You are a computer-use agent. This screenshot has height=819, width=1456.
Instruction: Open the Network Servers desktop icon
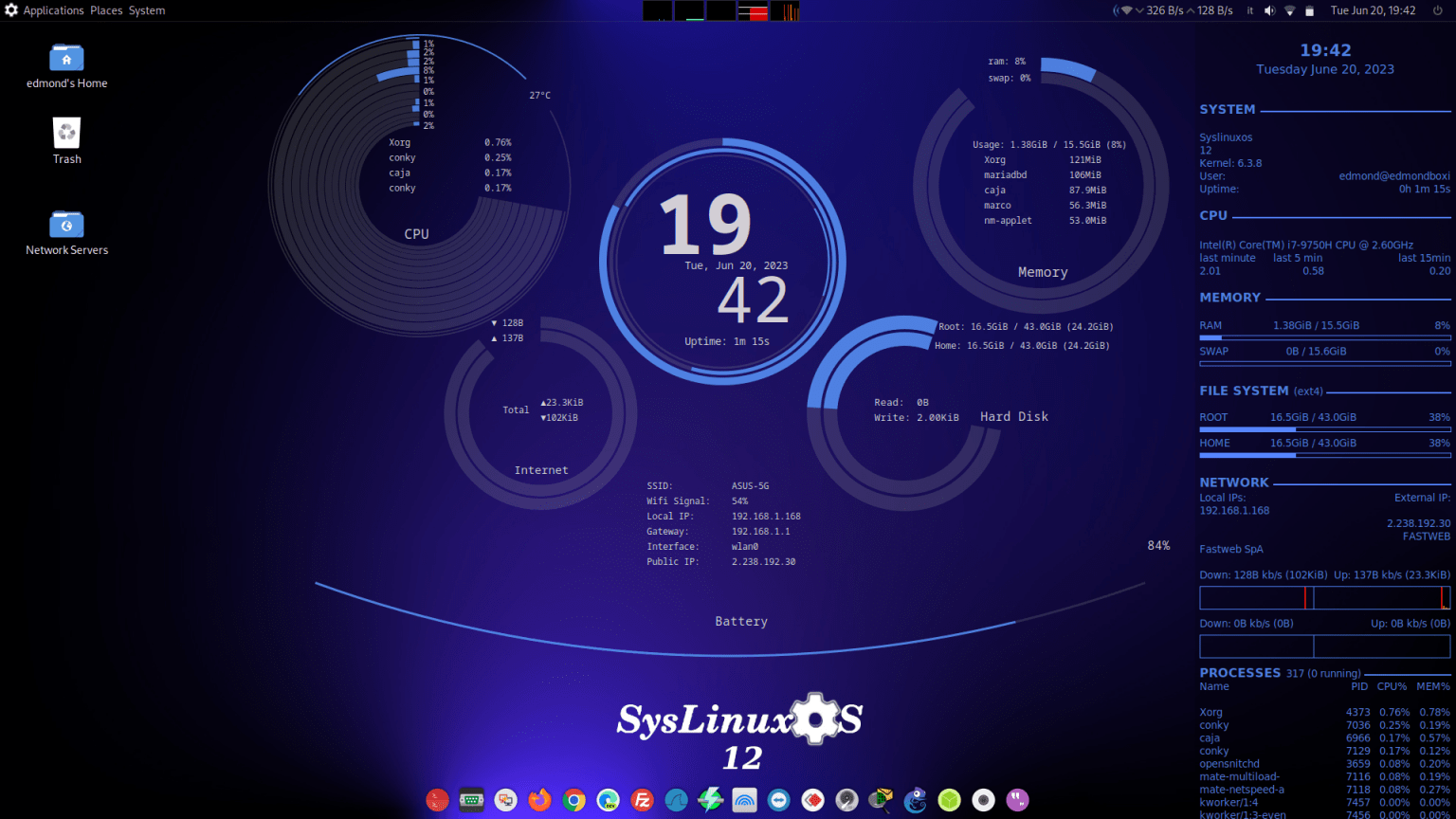(65, 232)
